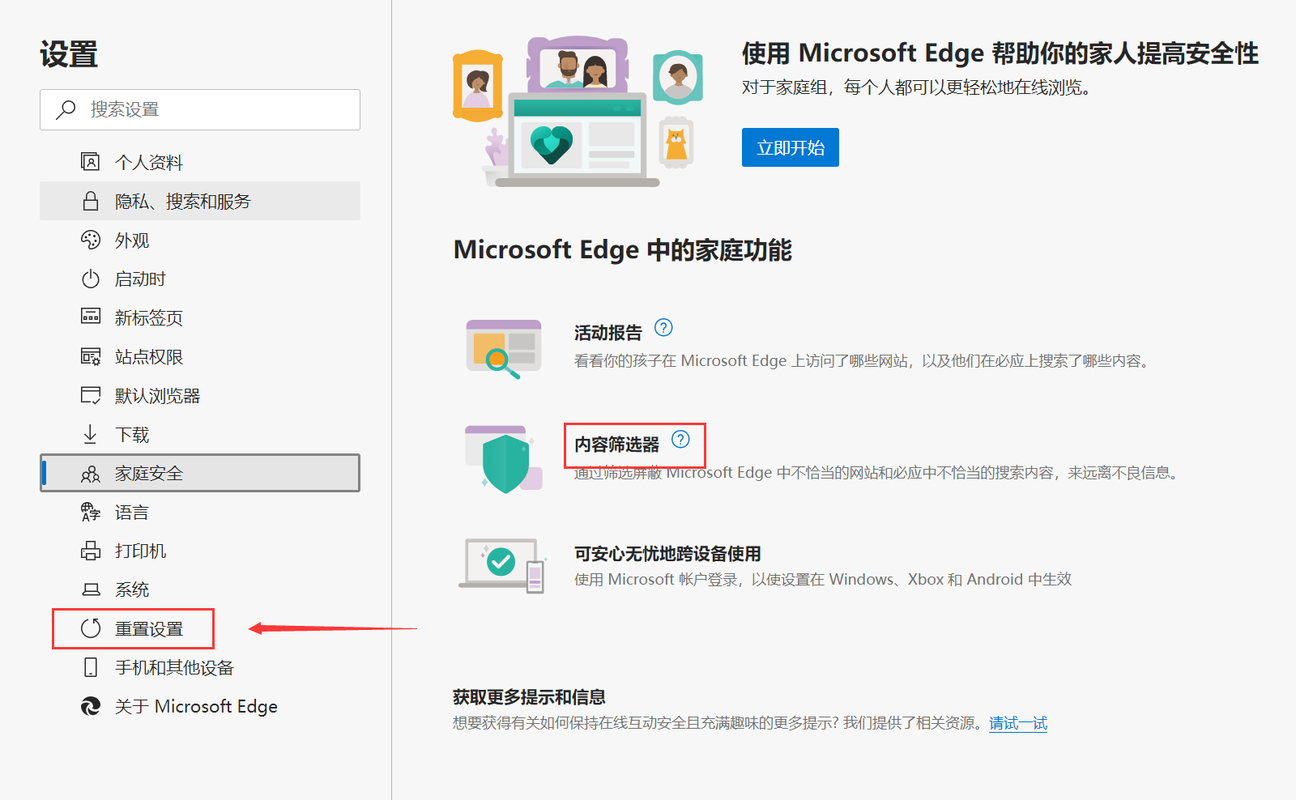
Task: Open the 新标签页 settings page
Action: 148,318
